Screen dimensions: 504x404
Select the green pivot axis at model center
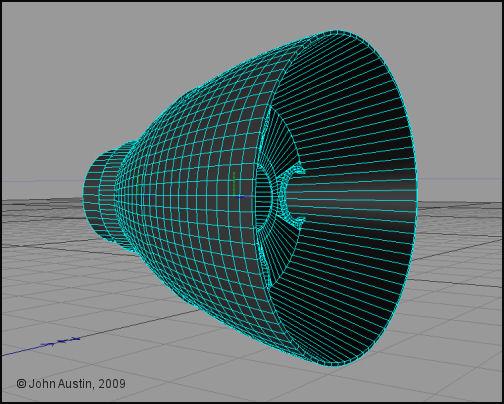pyautogui.click(x=234, y=184)
